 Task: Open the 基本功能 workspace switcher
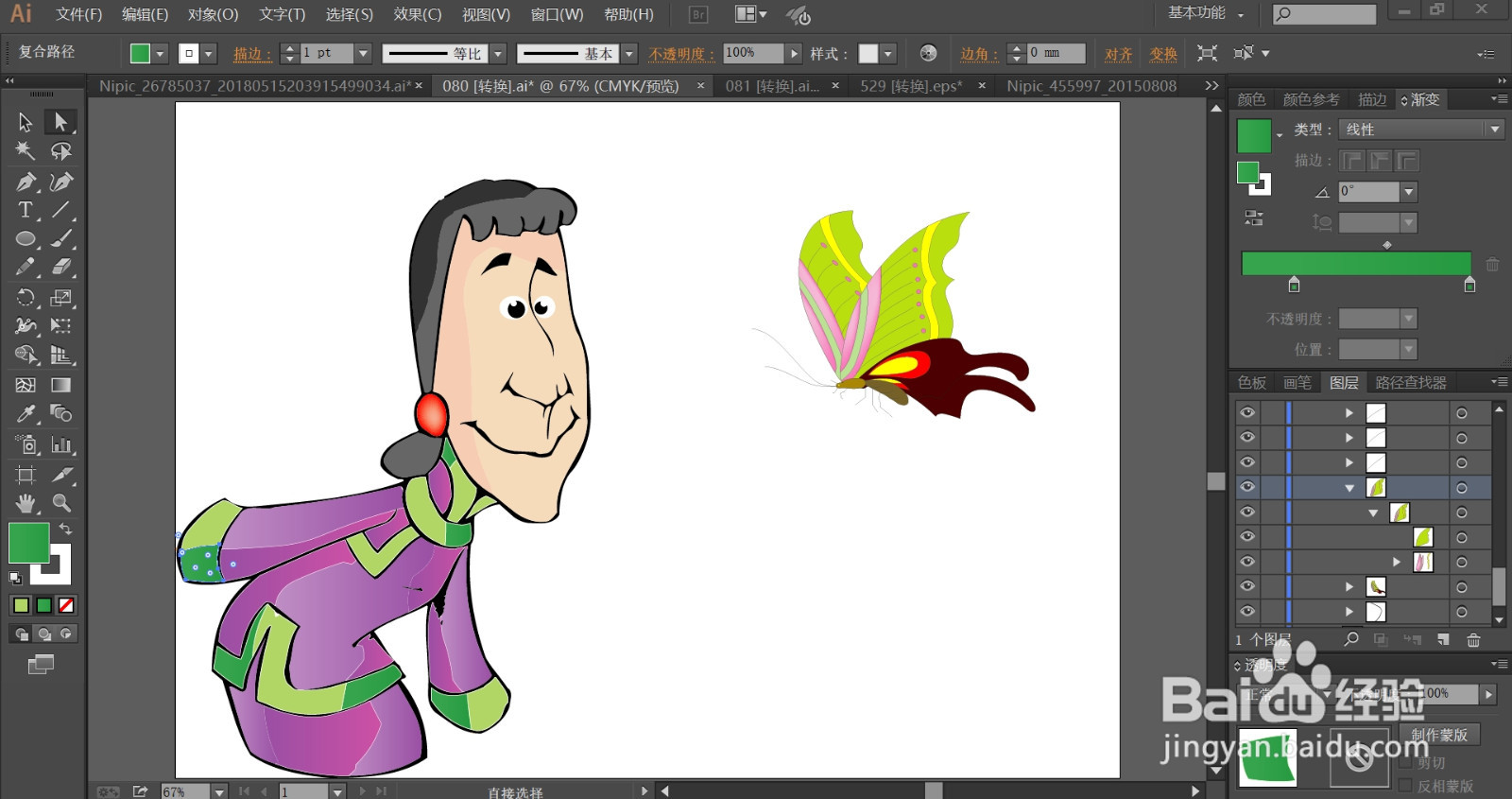click(1206, 13)
